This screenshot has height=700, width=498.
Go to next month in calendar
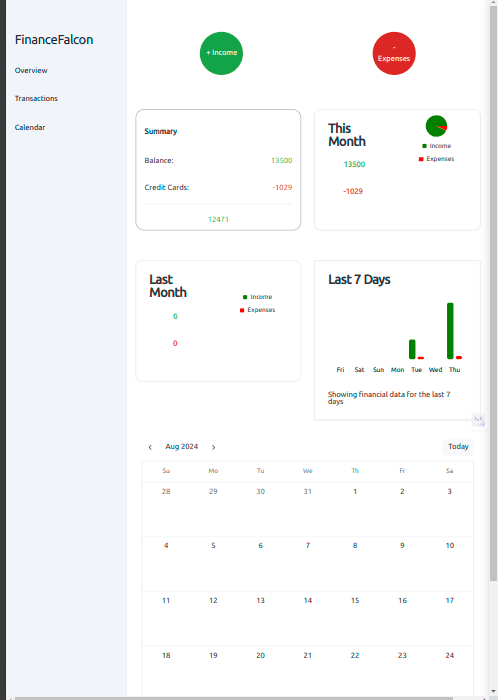pos(213,447)
